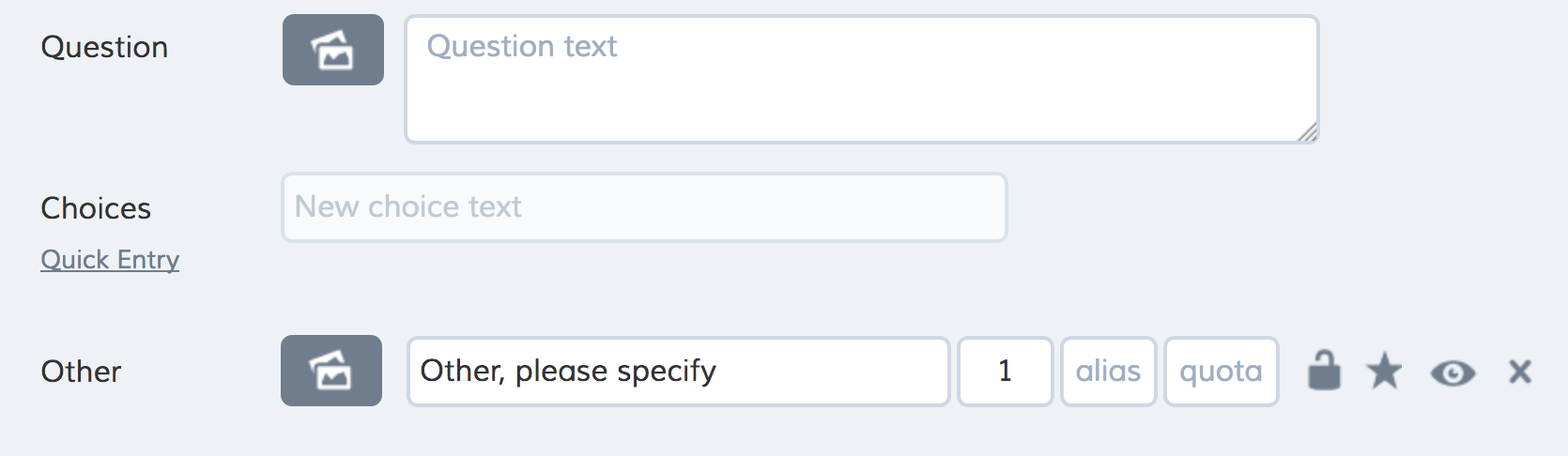Click into the New choice text field
Screen dimensions: 1568x456
pos(644,207)
